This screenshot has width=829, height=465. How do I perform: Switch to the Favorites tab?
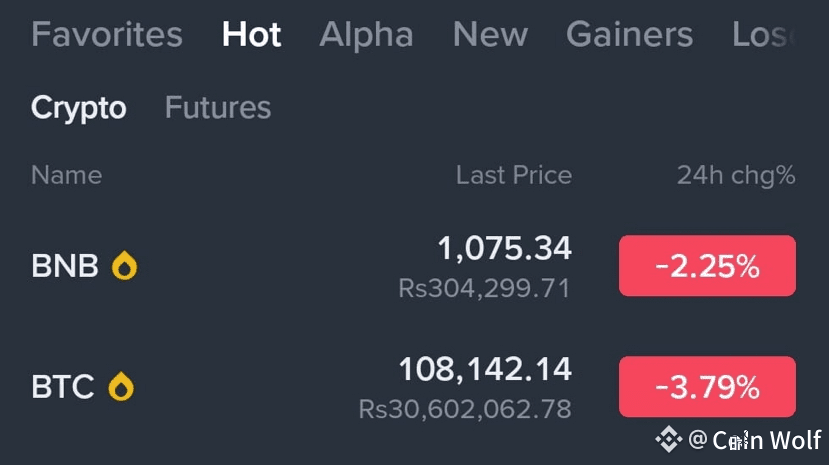pos(107,35)
